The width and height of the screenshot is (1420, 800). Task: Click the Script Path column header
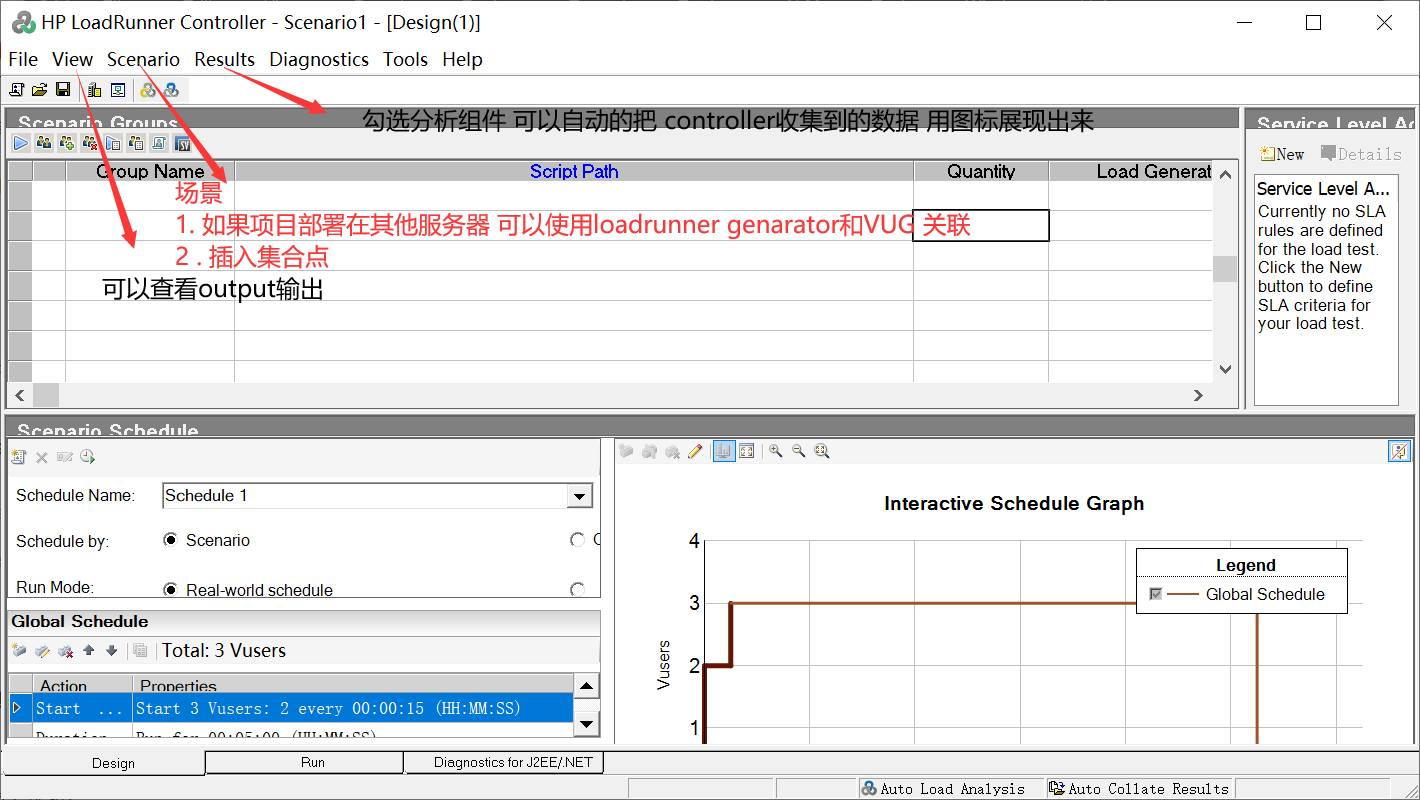click(x=574, y=171)
